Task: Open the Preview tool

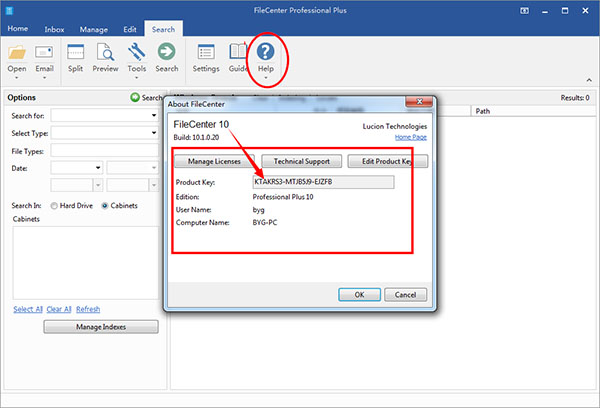Action: [105, 52]
